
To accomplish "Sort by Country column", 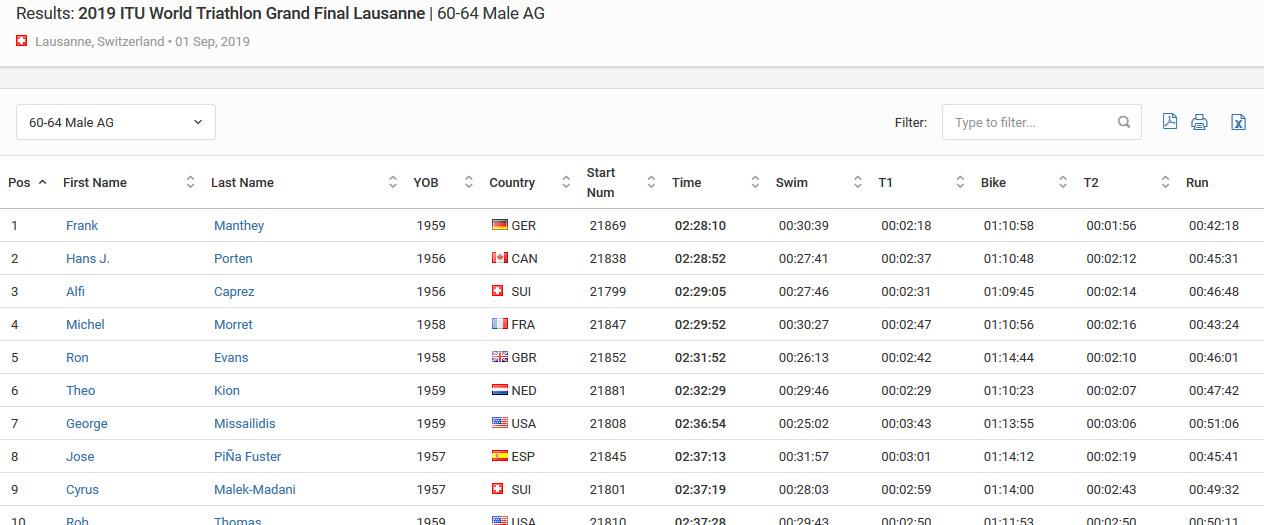I will 529,182.
